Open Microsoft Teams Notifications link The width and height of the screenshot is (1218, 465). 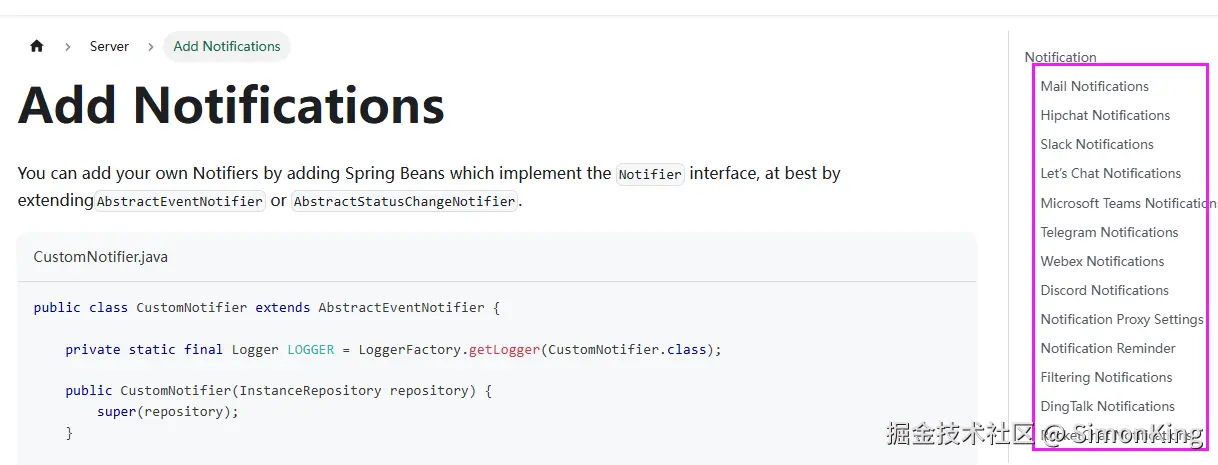tap(1129, 203)
